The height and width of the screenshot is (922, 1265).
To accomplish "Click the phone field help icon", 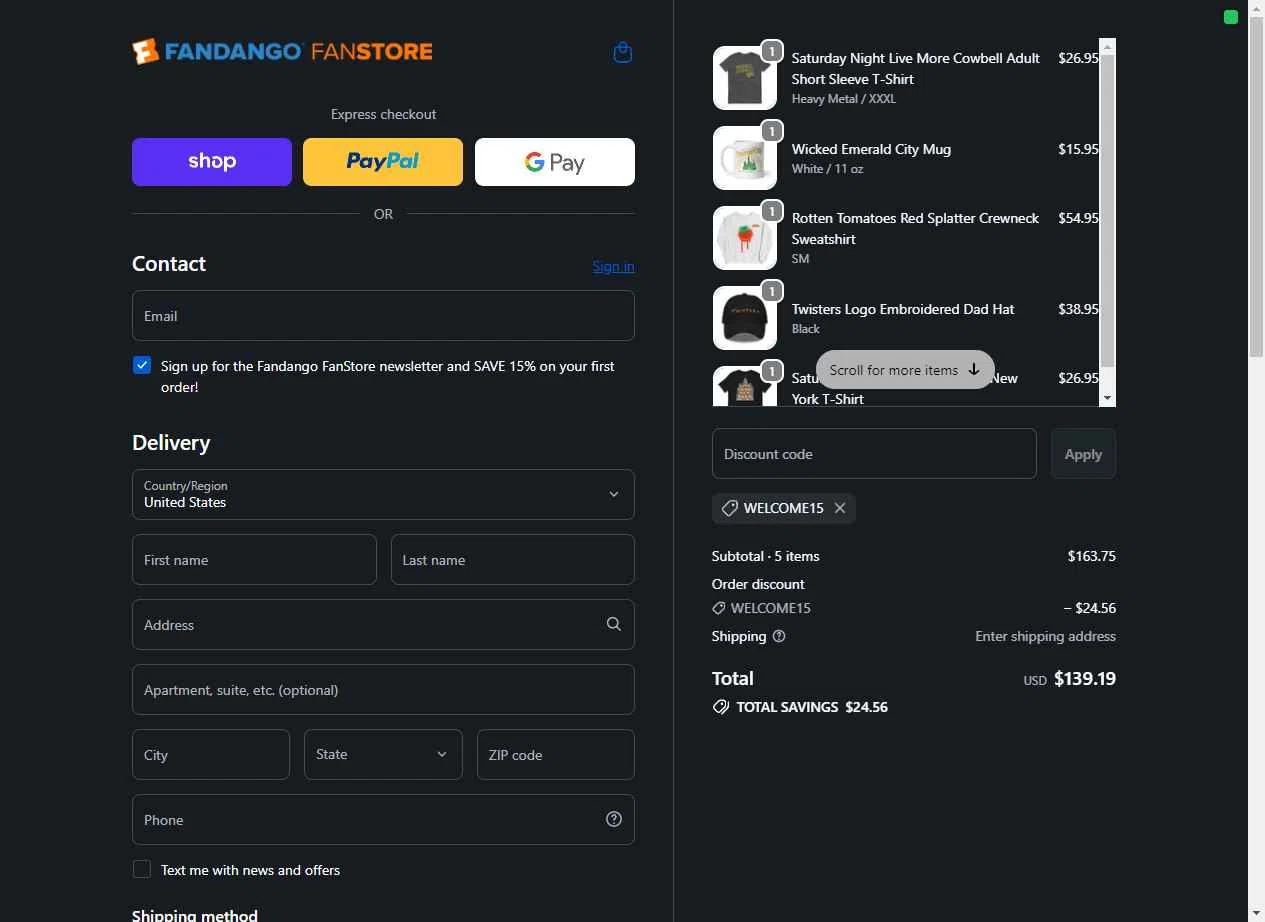I will (x=613, y=819).
